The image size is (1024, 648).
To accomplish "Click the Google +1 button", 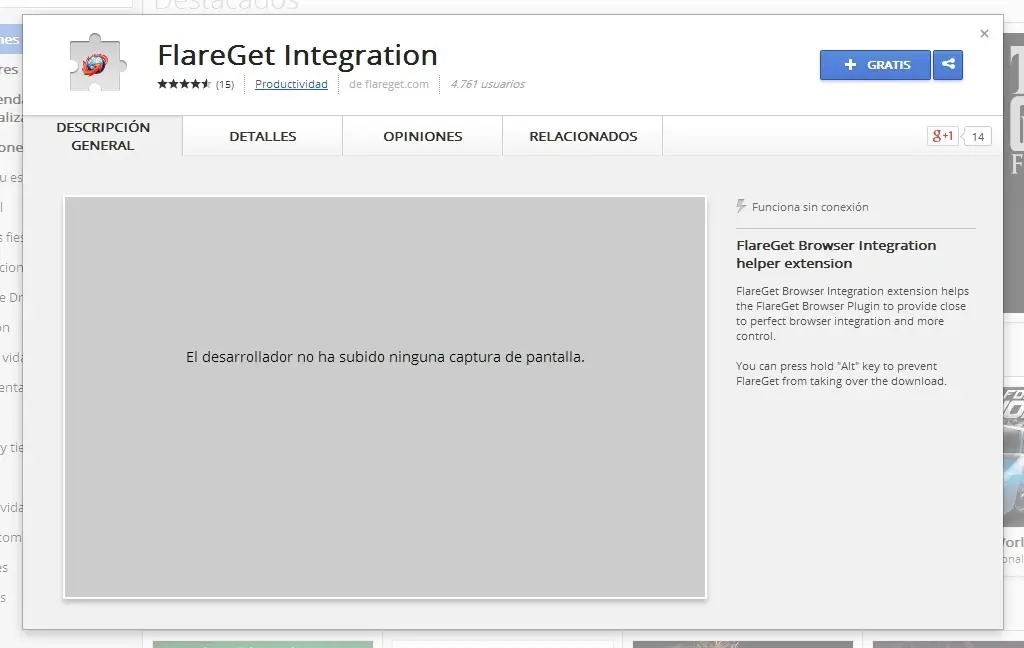I will pos(942,136).
